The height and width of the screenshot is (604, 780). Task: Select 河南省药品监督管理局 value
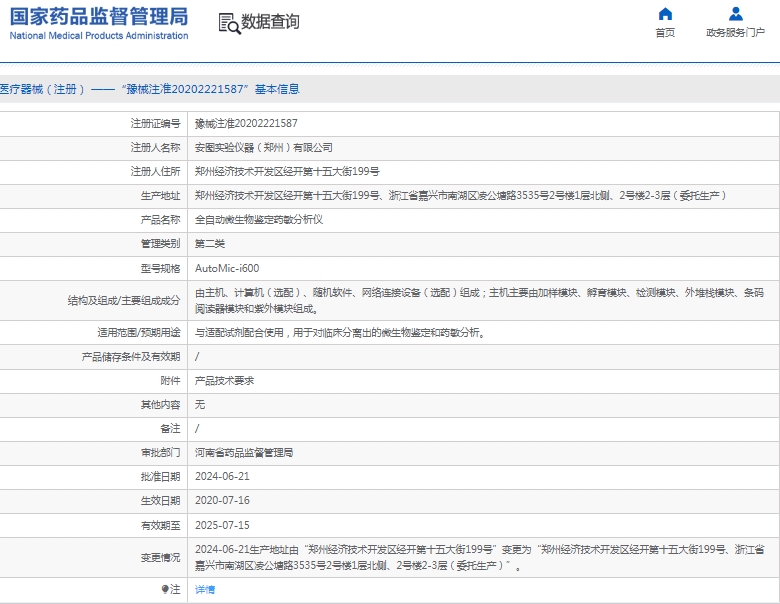[244, 452]
